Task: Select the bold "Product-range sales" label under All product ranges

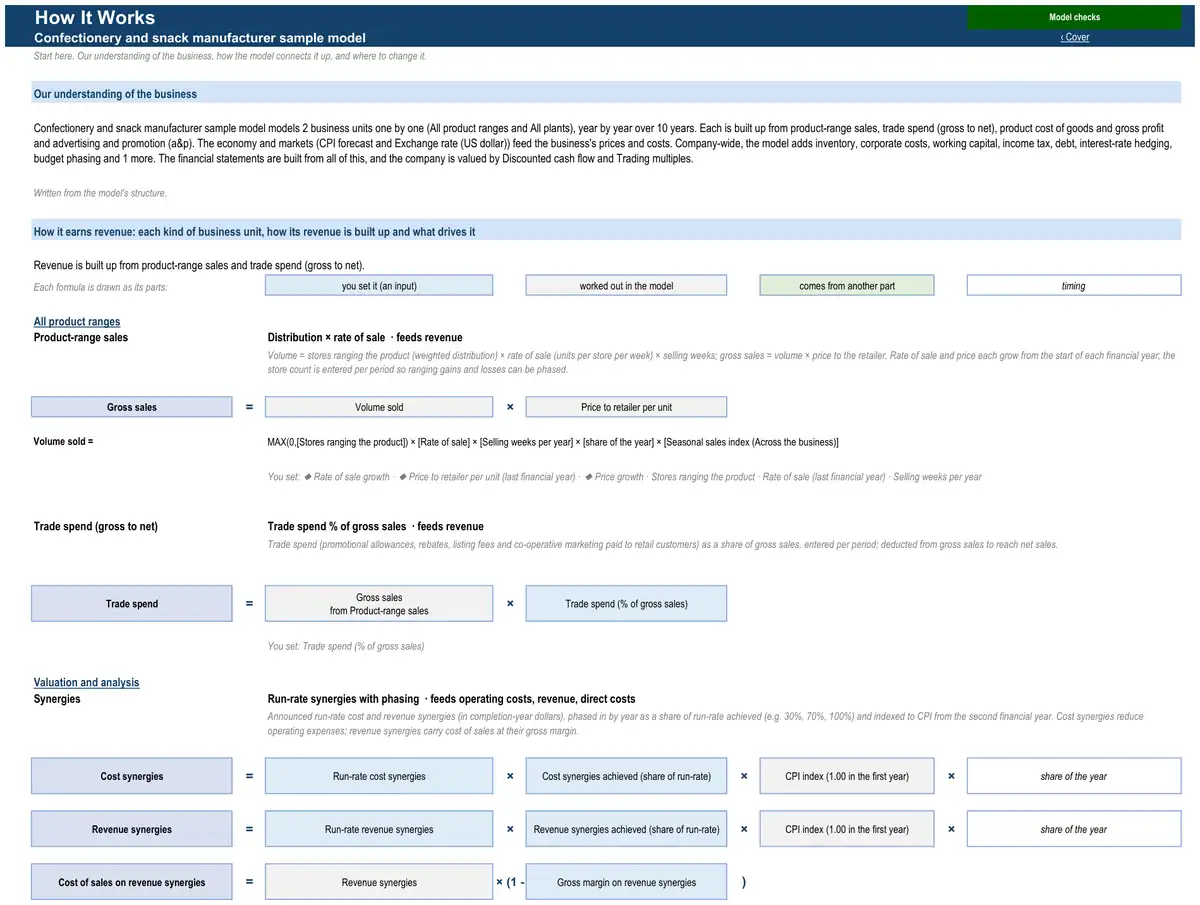Action: (81, 338)
